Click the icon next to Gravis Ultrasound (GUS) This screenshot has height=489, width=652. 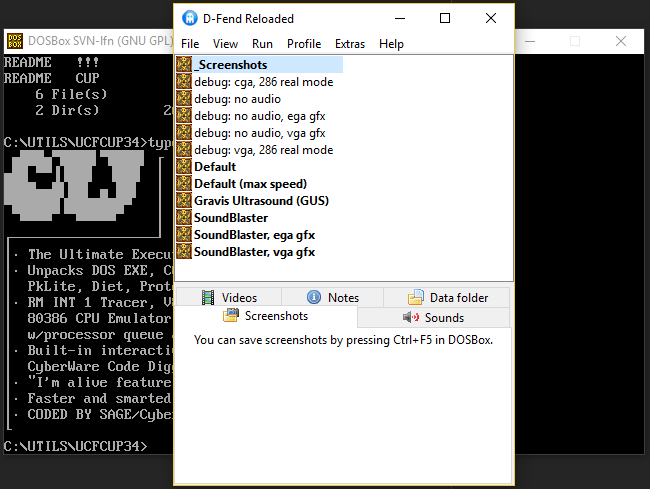(183, 200)
